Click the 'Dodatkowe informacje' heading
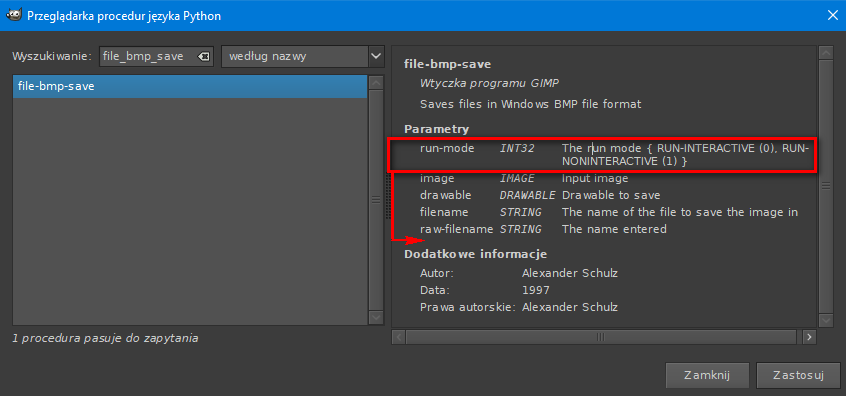 (x=475, y=254)
